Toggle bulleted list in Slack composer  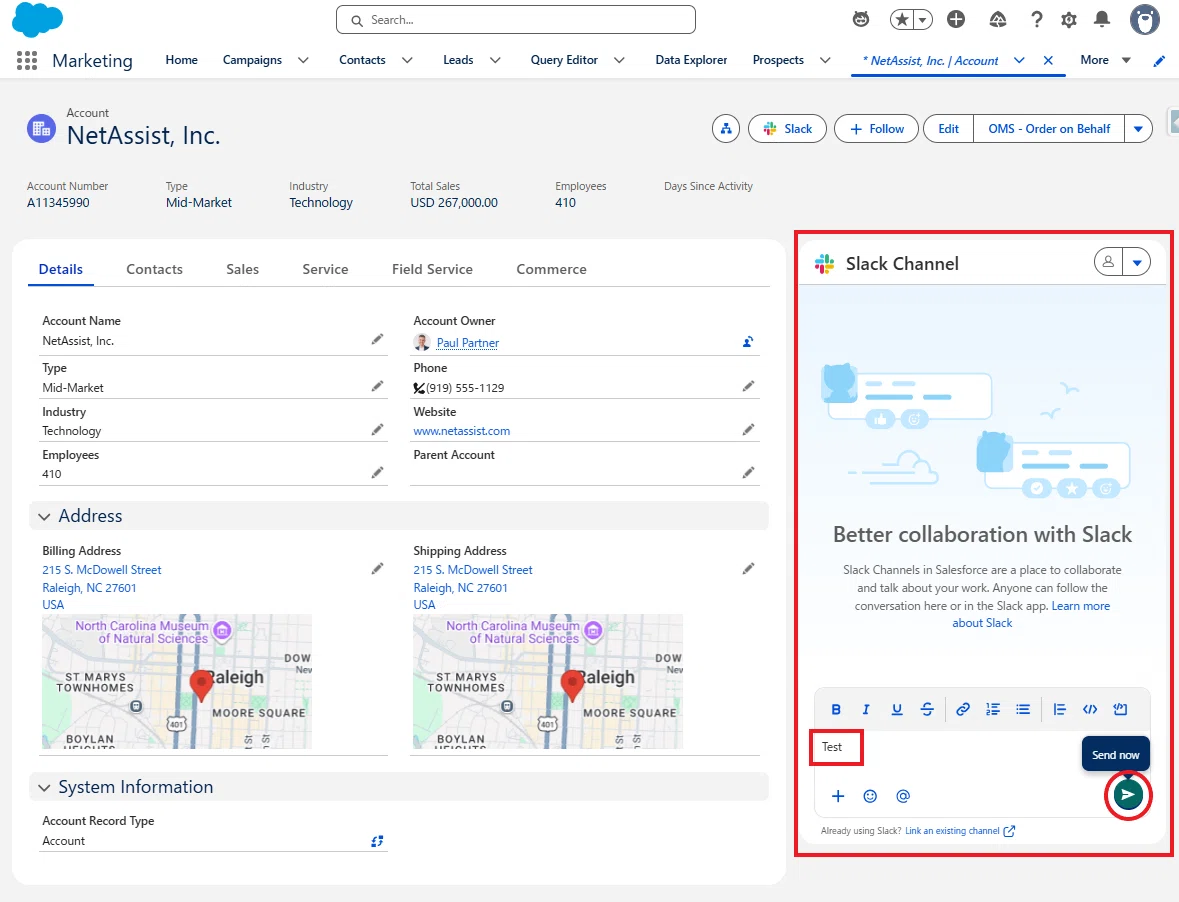point(1023,710)
